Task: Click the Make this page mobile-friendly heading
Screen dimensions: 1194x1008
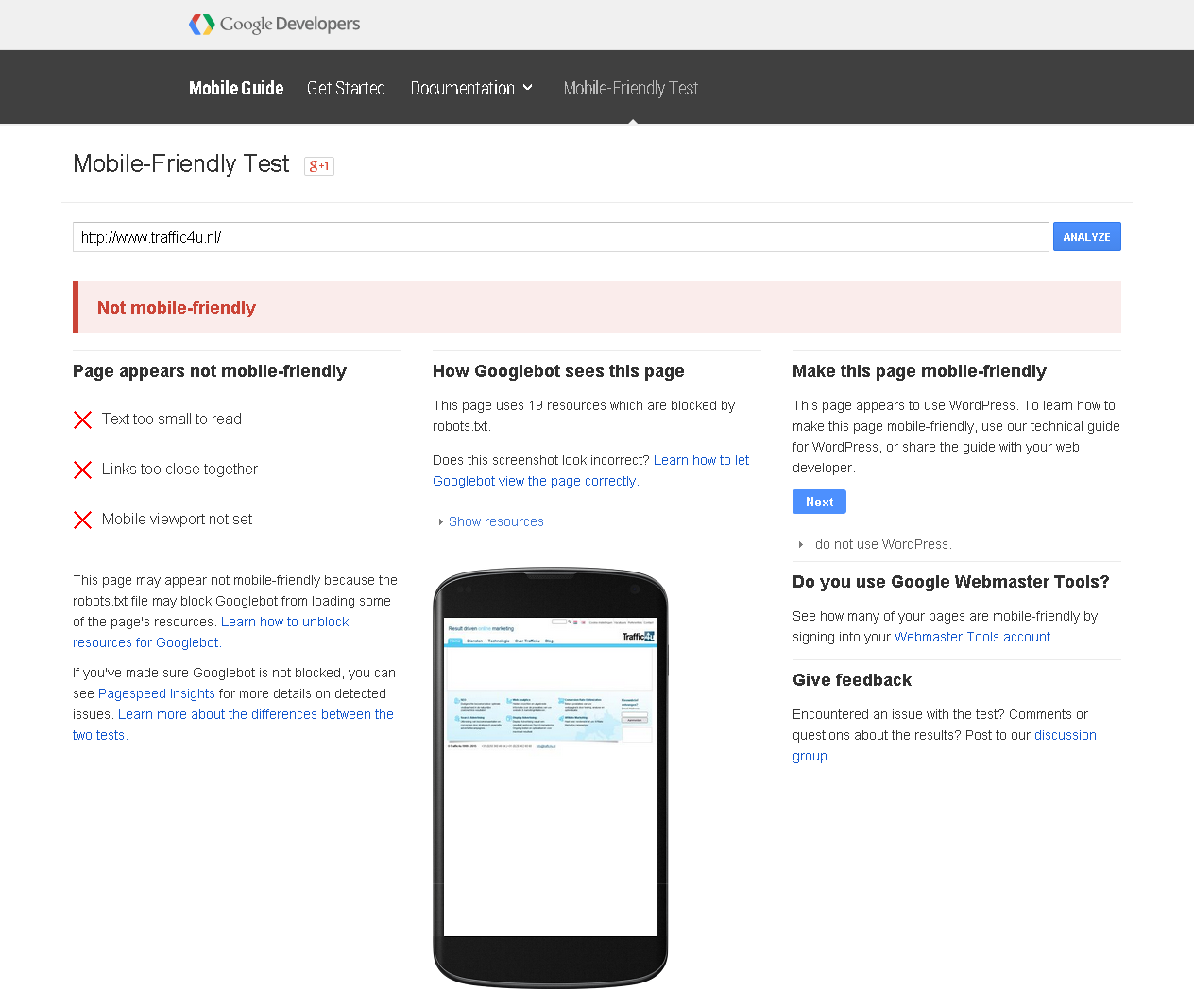Action: 919,371
